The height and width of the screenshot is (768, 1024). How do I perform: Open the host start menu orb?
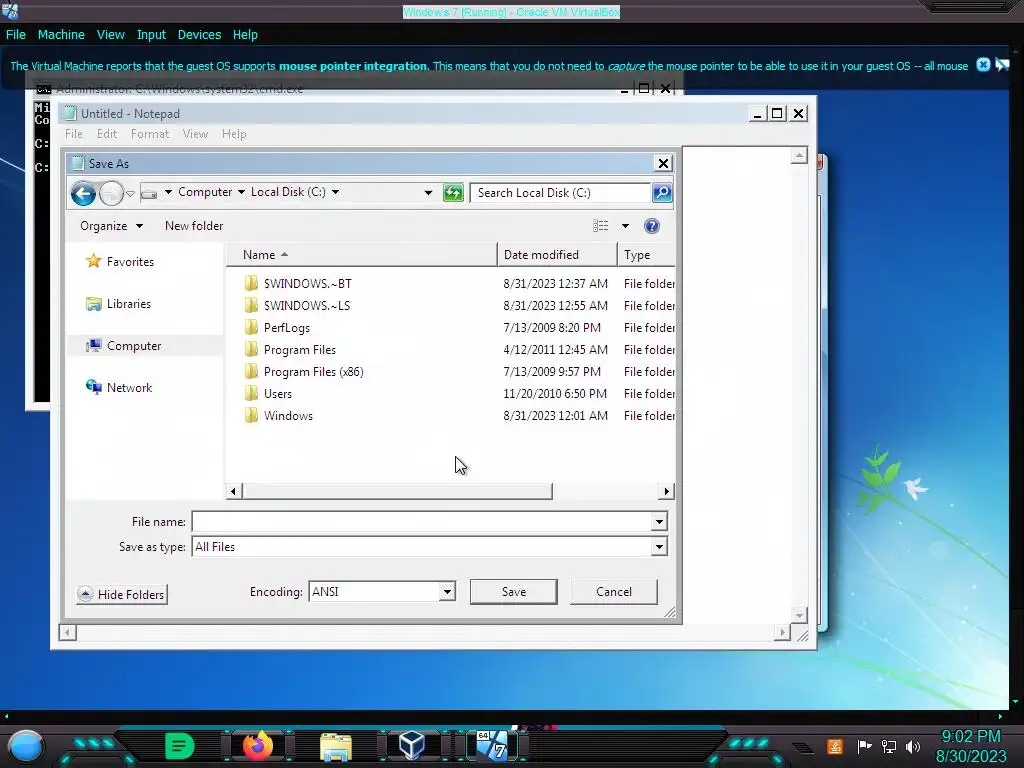[x=26, y=746]
